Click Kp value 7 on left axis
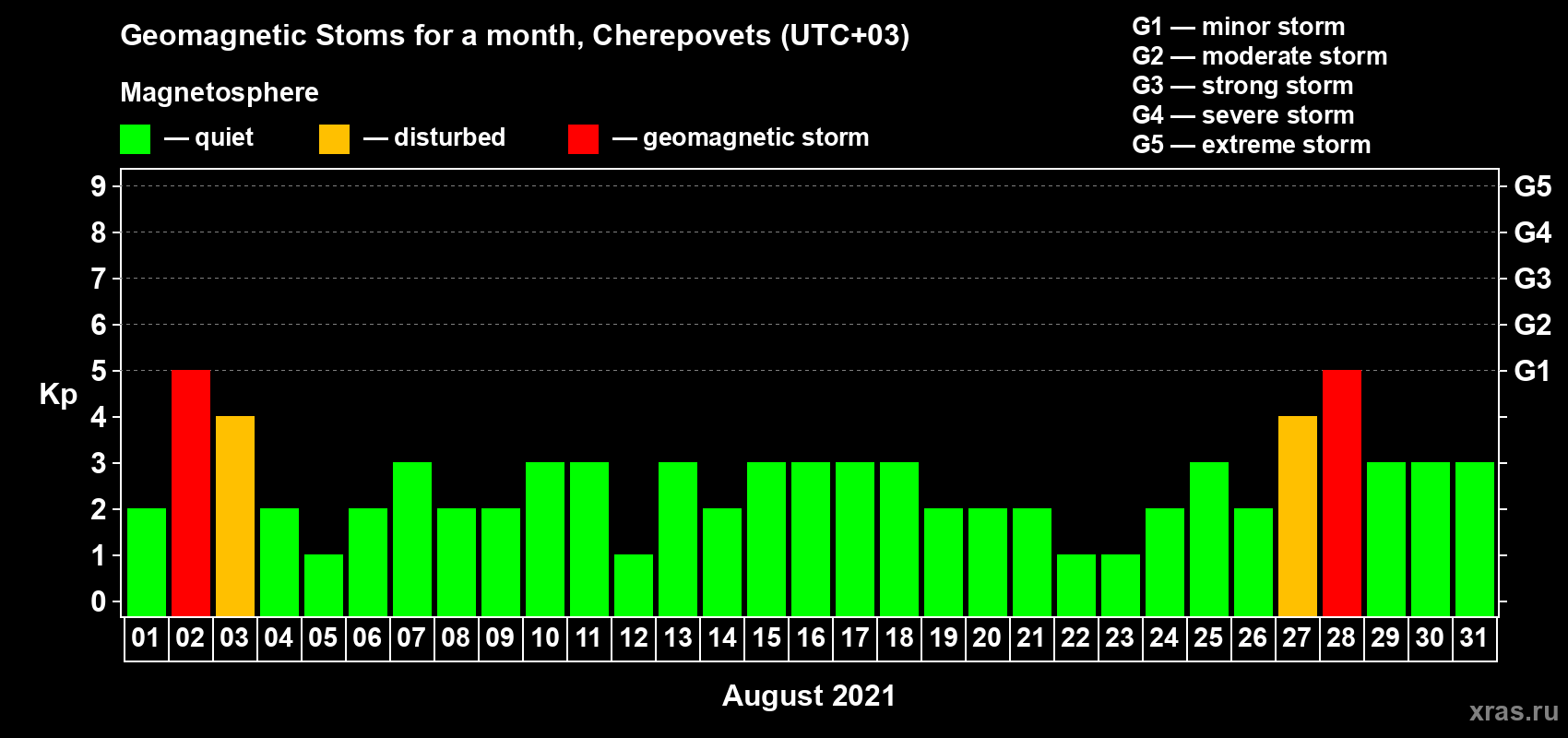 (99, 279)
